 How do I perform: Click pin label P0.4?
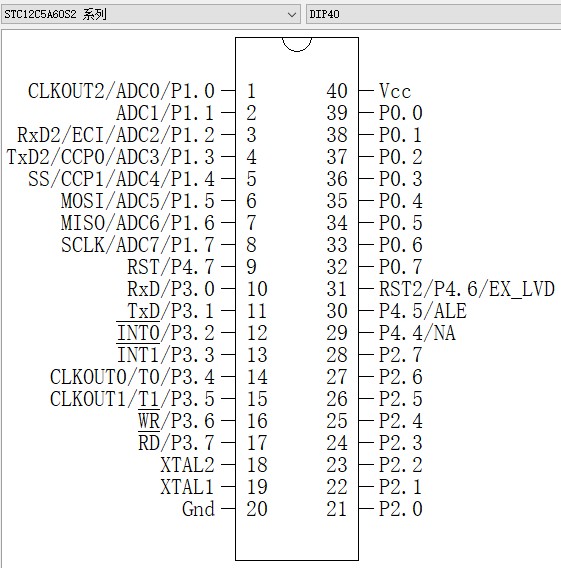[x=401, y=201]
